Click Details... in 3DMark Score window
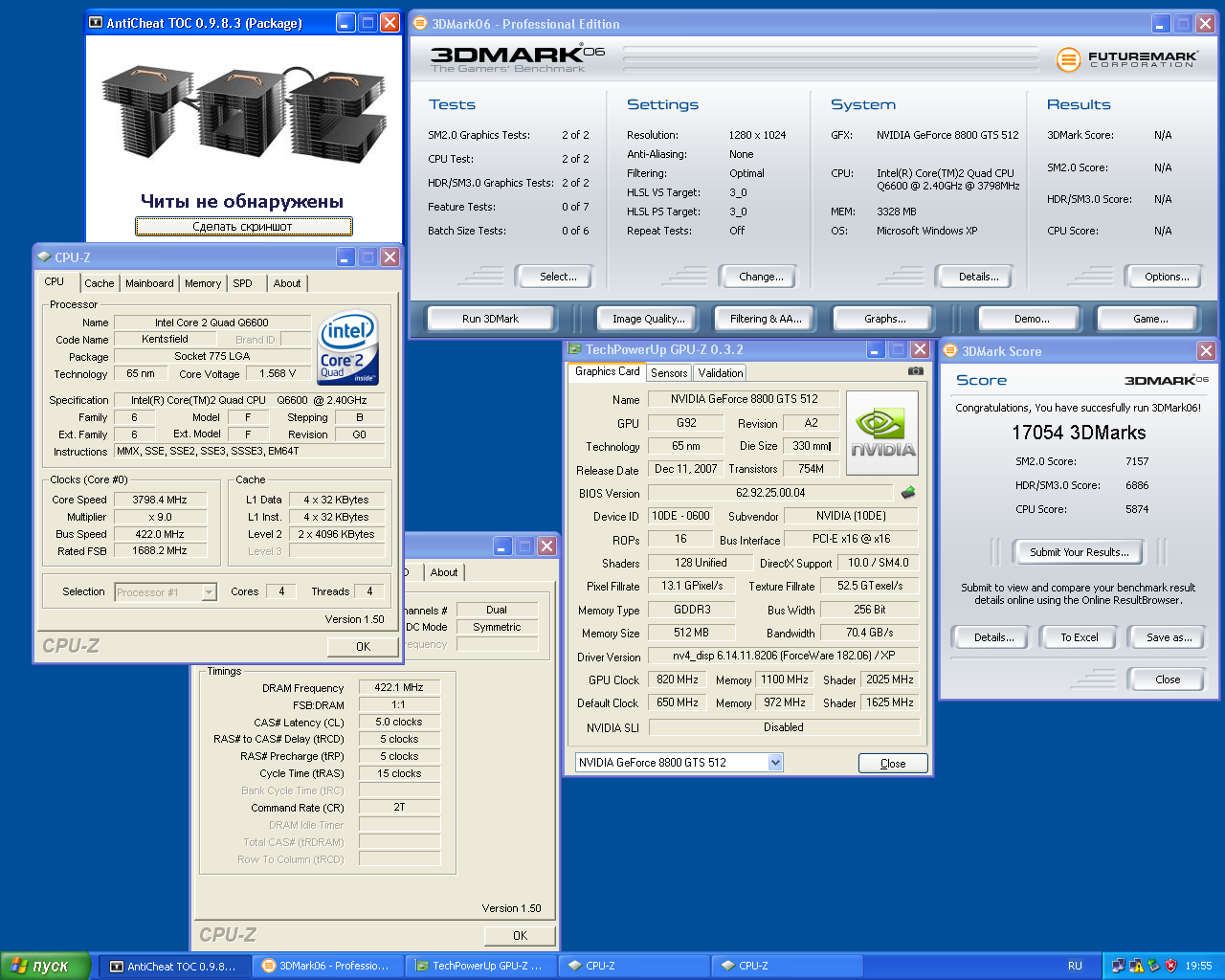The image size is (1225, 980). pos(993,637)
